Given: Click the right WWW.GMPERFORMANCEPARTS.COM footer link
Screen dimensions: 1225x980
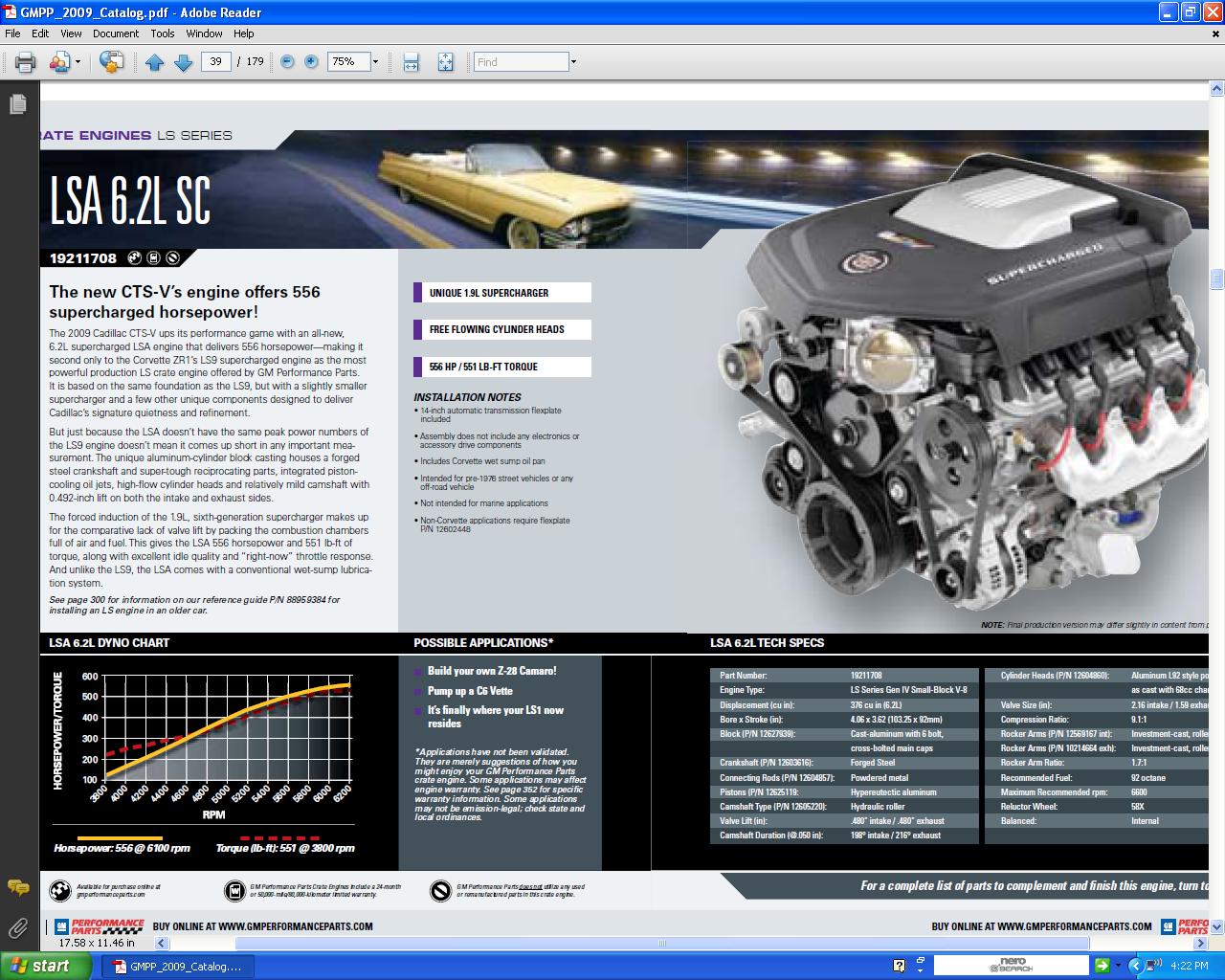Looking at the screenshot, I should pyautogui.click(x=1074, y=926).
